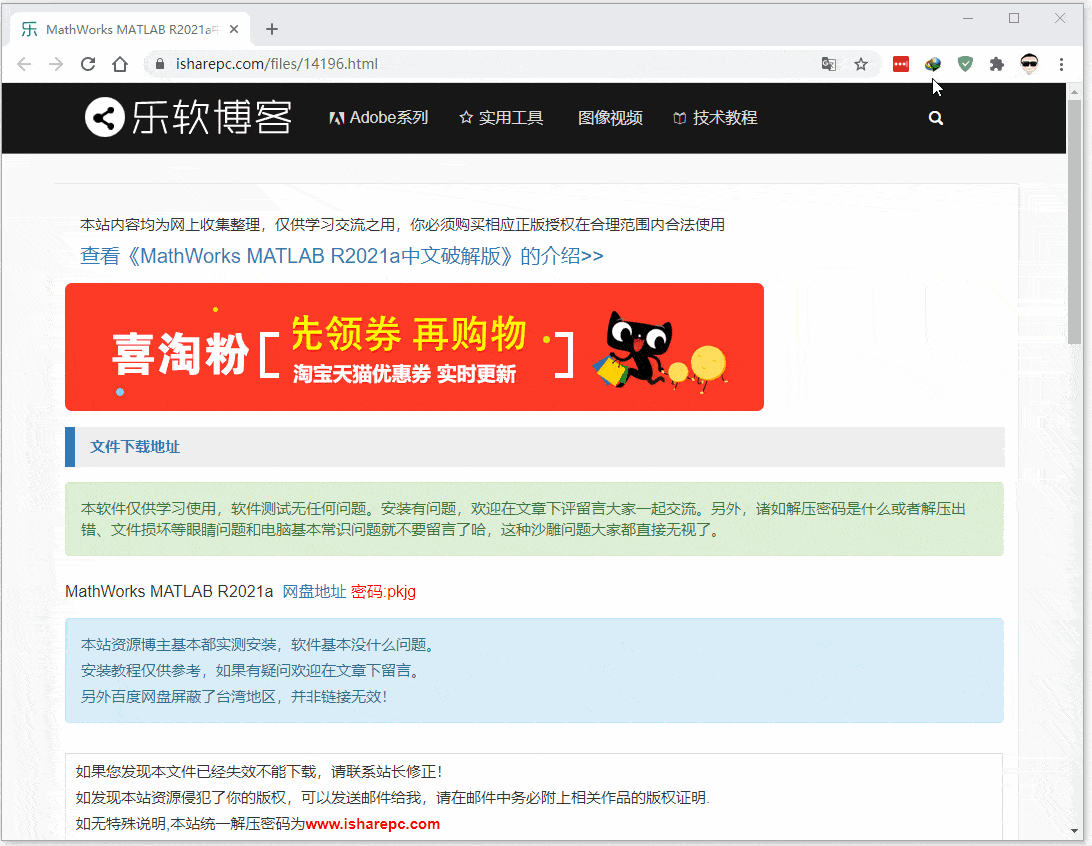Screen dimensions: 1092x846
Task: Open the green shield extension
Action: pyautogui.click(x=965, y=64)
